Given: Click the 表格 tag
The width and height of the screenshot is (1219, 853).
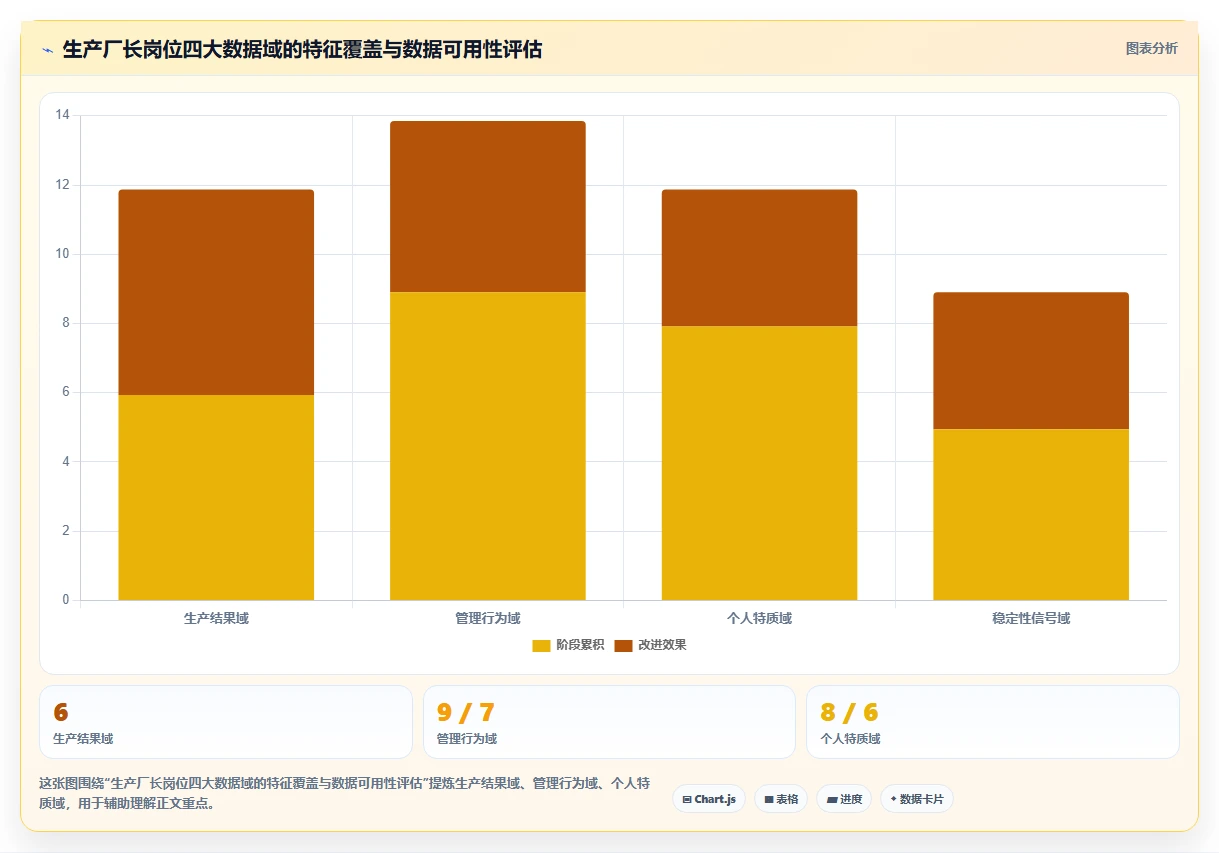Looking at the screenshot, I should coord(781,799).
